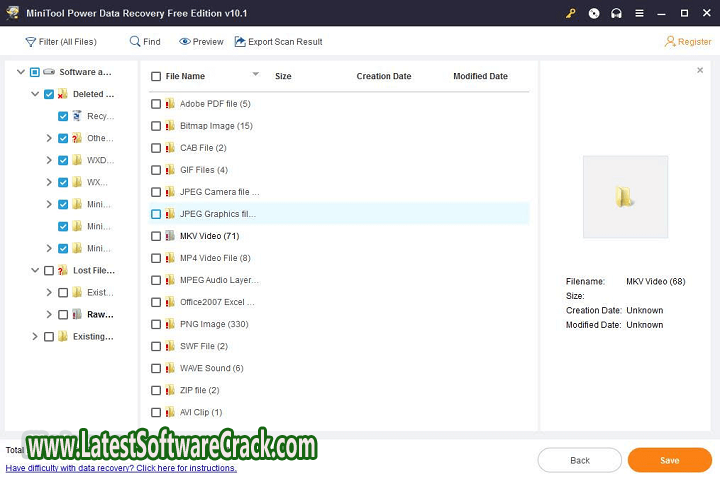
Task: Click the Find magnifier tool
Action: tap(144, 42)
